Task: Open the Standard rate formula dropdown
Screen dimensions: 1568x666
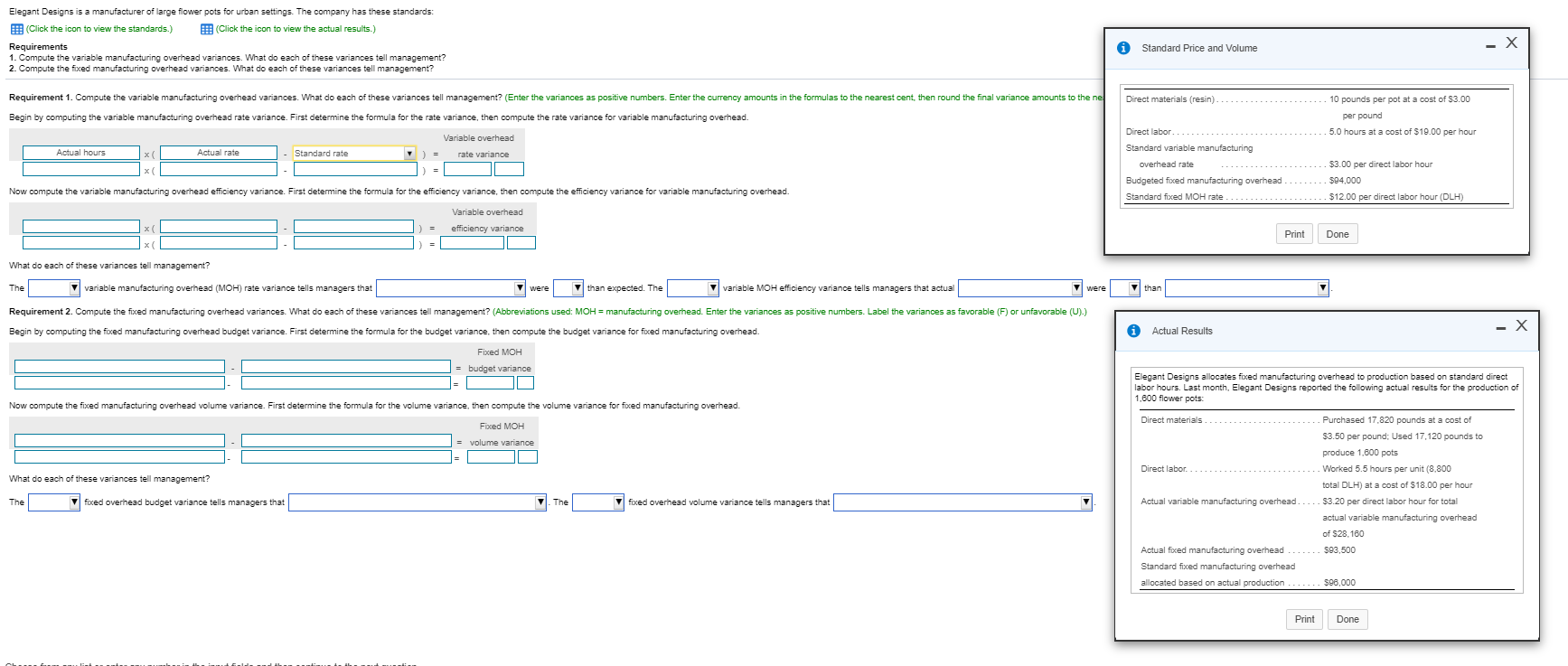Action: click(x=354, y=154)
